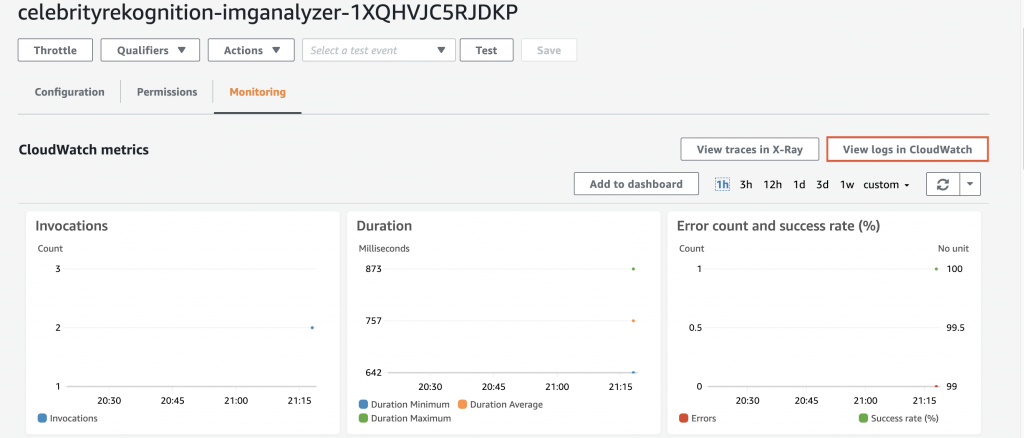1024x438 pixels.
Task: Select the 3h time range
Action: point(746,185)
